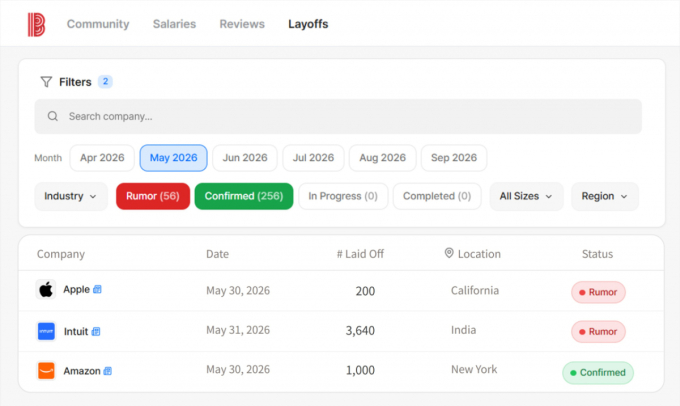This screenshot has height=406, width=680.
Task: Deselect the May 2026 month chip
Action: click(173, 158)
